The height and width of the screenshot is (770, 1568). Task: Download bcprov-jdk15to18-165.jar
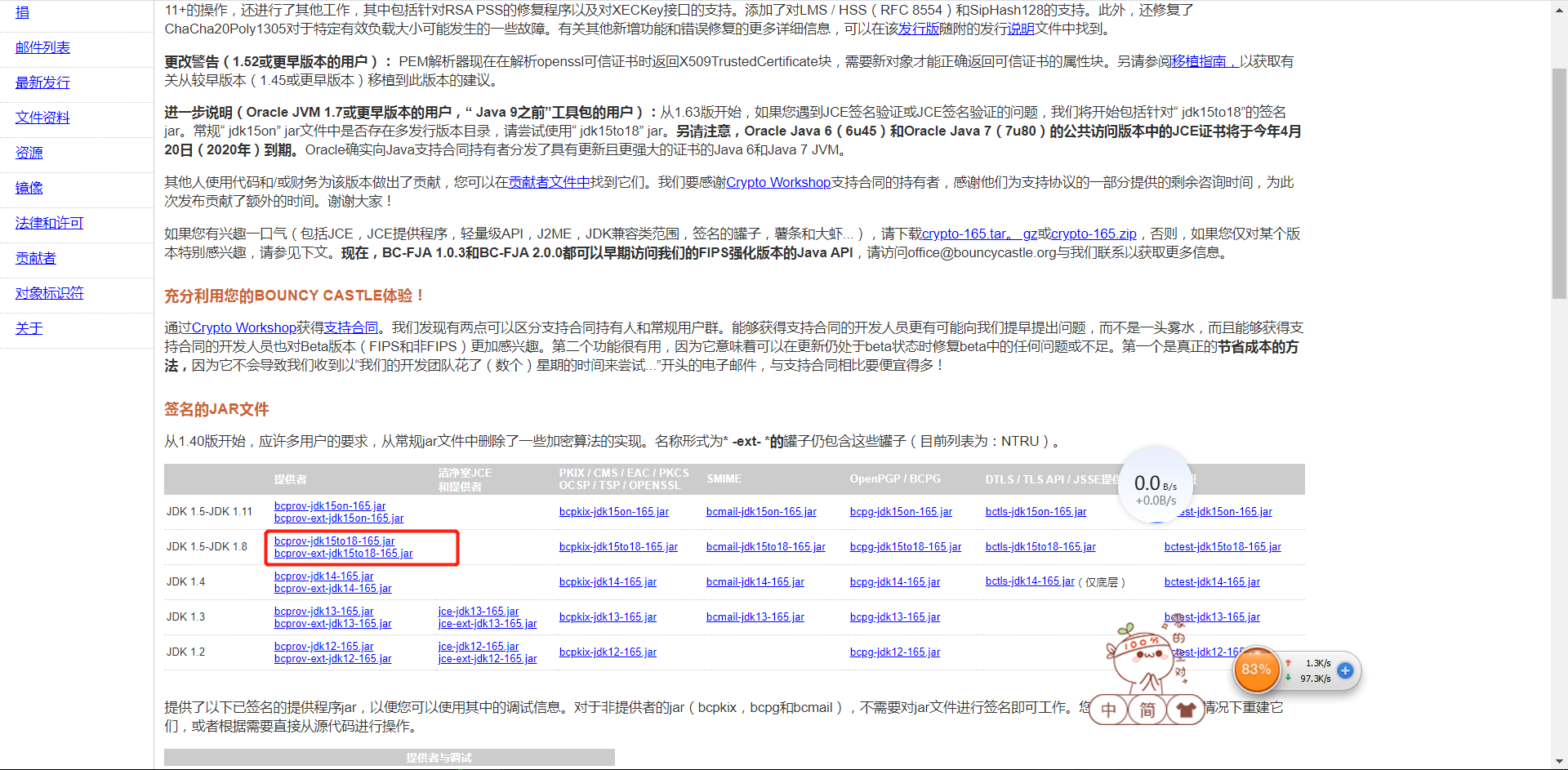point(335,541)
